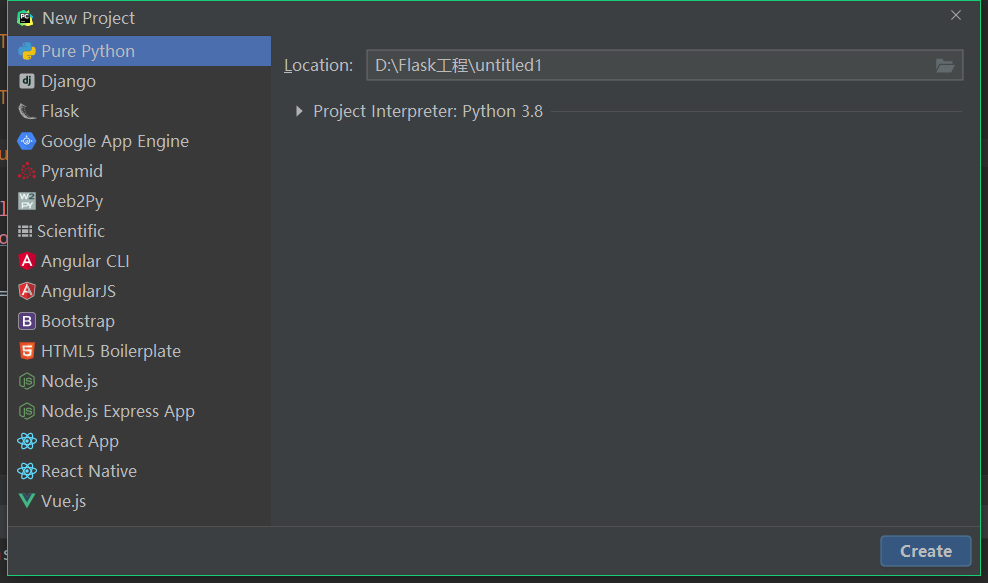Select Pure Python in the project list
The height and width of the screenshot is (583, 988).
pyautogui.click(x=139, y=51)
